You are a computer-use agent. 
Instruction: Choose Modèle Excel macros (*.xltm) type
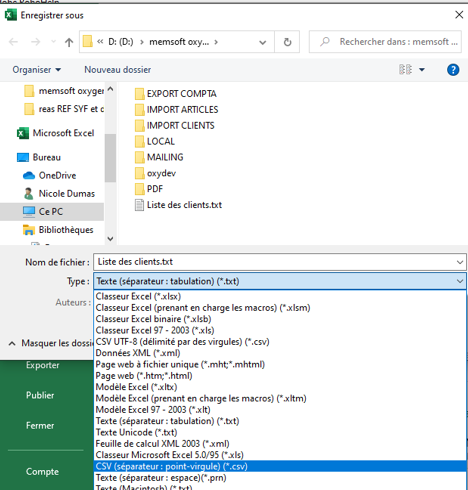coord(280,398)
